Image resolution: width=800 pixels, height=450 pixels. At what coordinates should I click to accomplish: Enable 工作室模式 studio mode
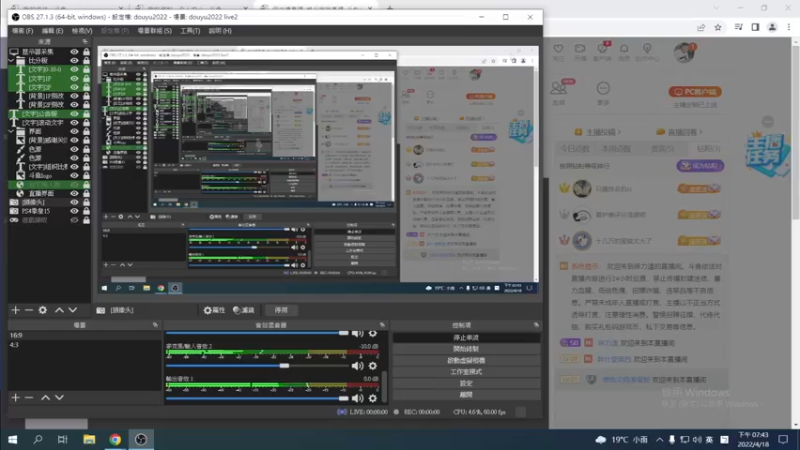click(x=466, y=371)
